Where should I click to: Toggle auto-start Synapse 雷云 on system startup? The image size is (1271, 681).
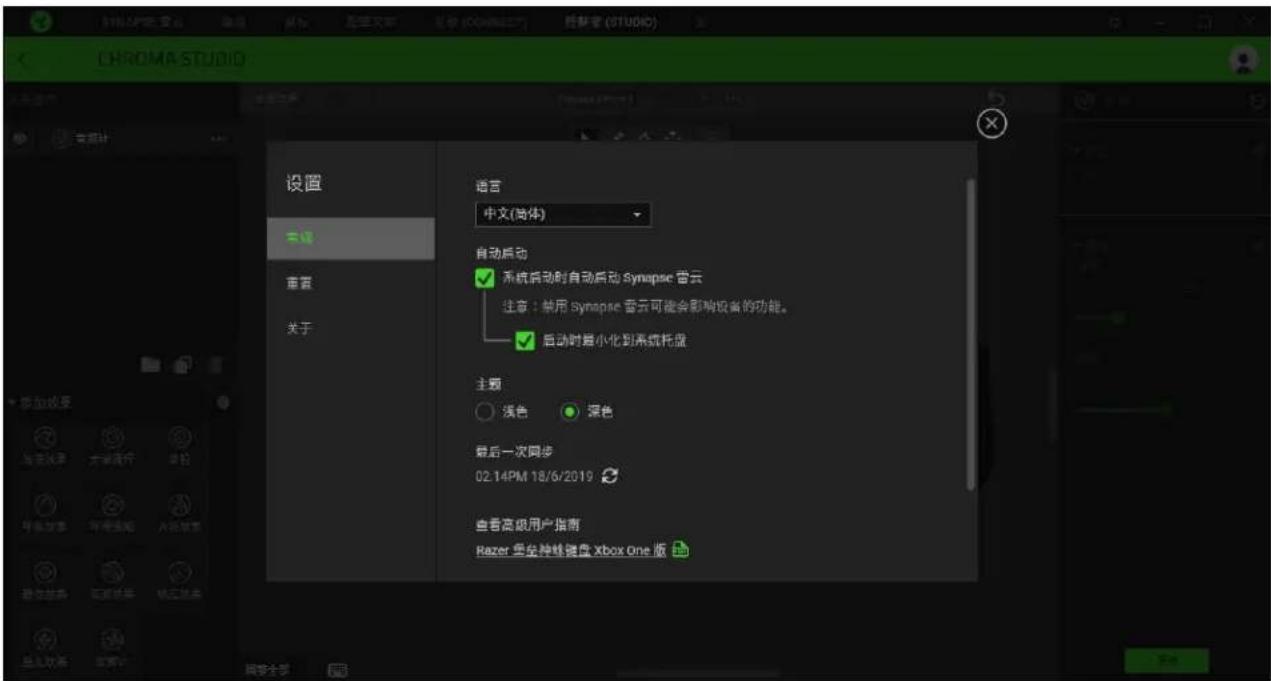(484, 279)
